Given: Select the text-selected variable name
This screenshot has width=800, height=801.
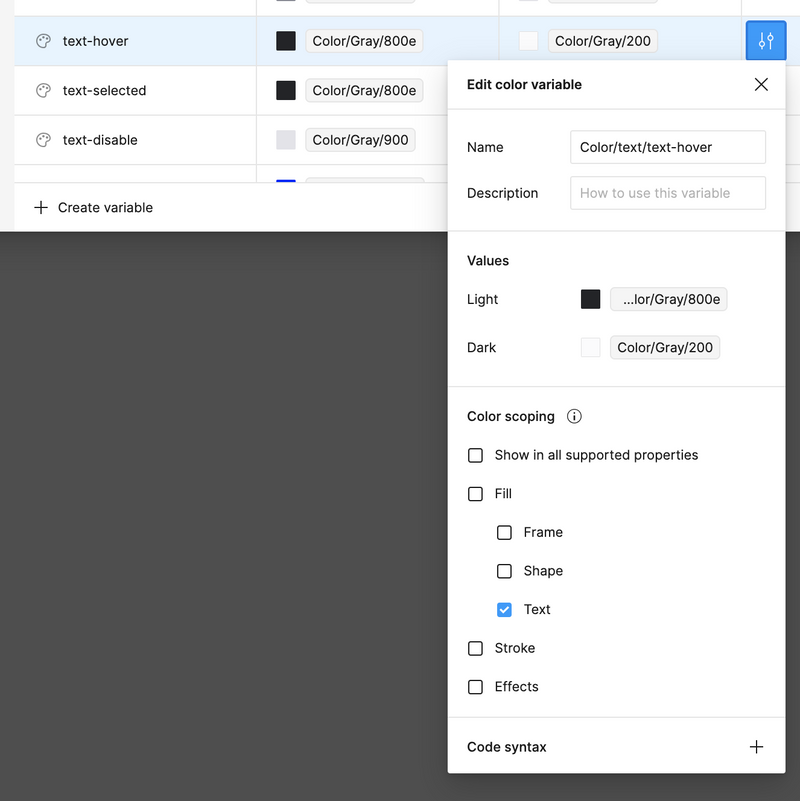Looking at the screenshot, I should click(x=104, y=90).
